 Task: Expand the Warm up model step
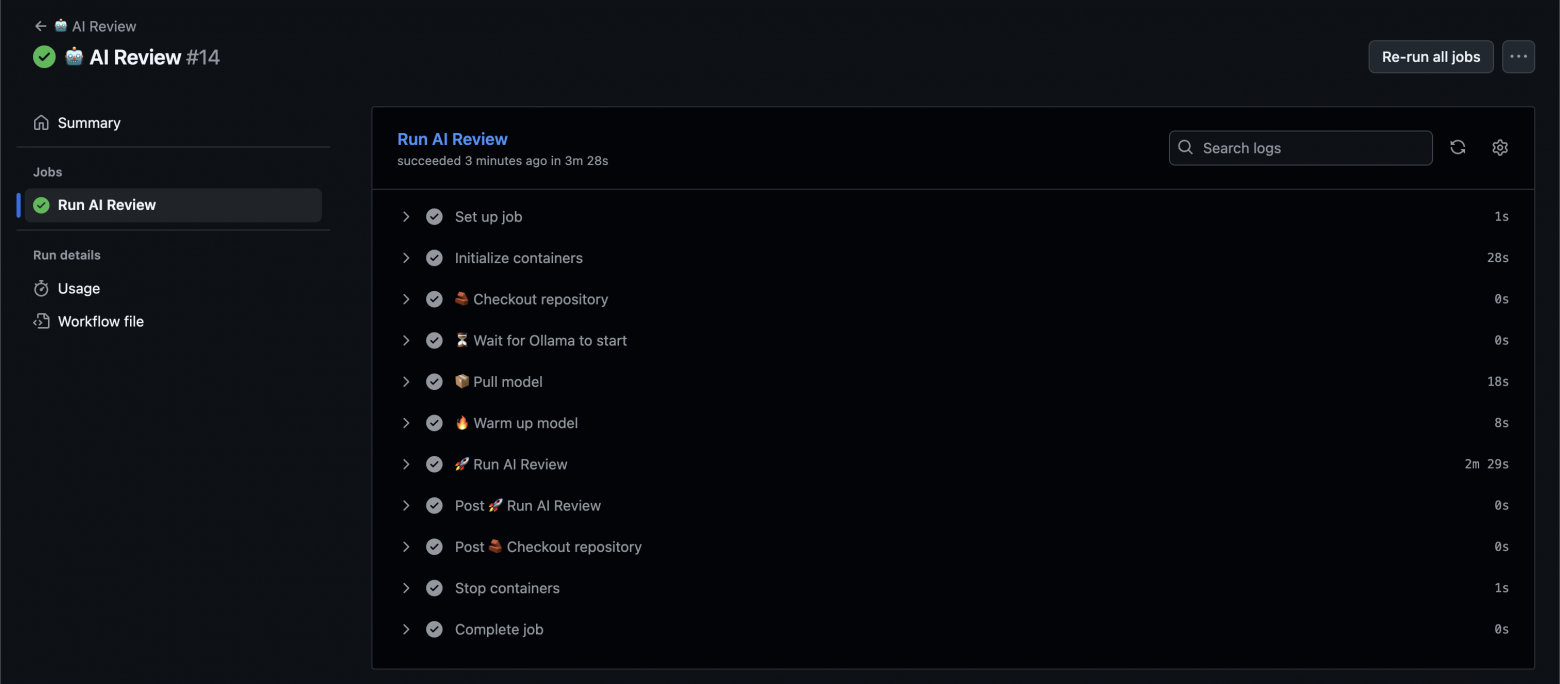point(406,423)
